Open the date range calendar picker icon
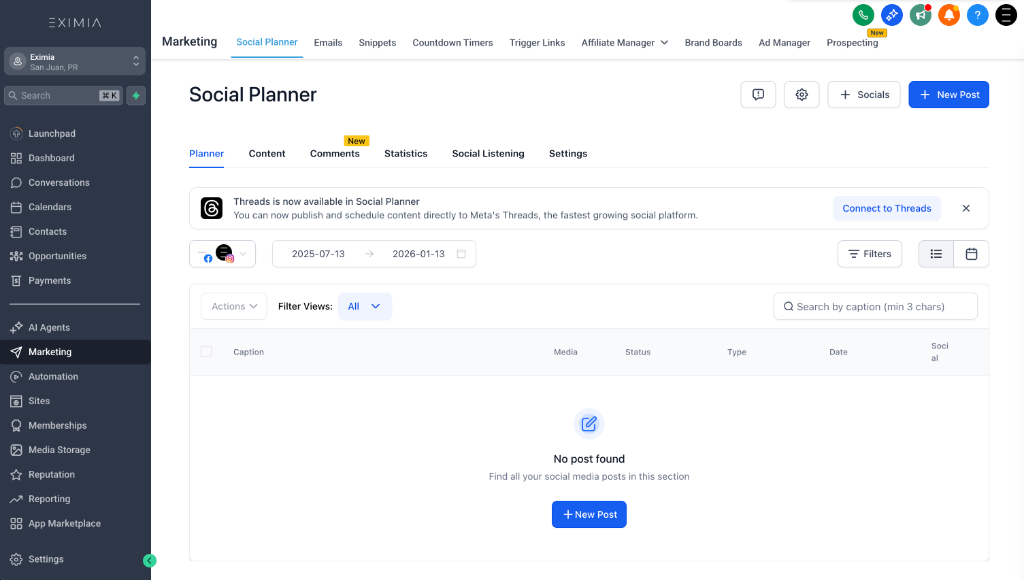The height and width of the screenshot is (580, 1024). (x=461, y=254)
